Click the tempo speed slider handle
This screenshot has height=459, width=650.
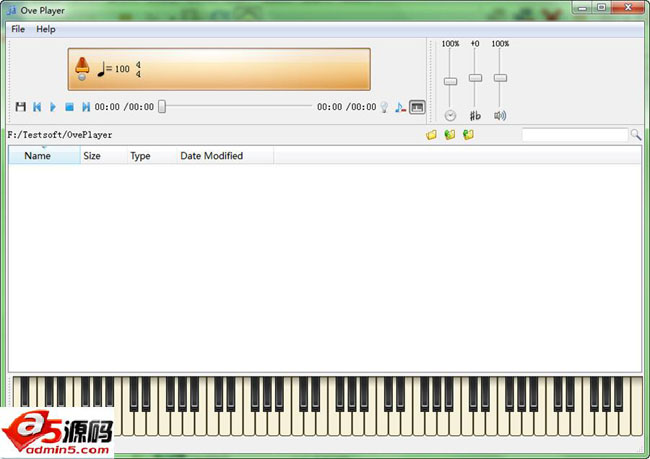pos(450,81)
